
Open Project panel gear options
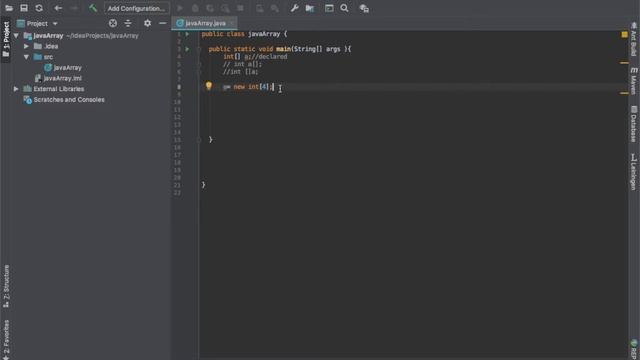coord(147,24)
